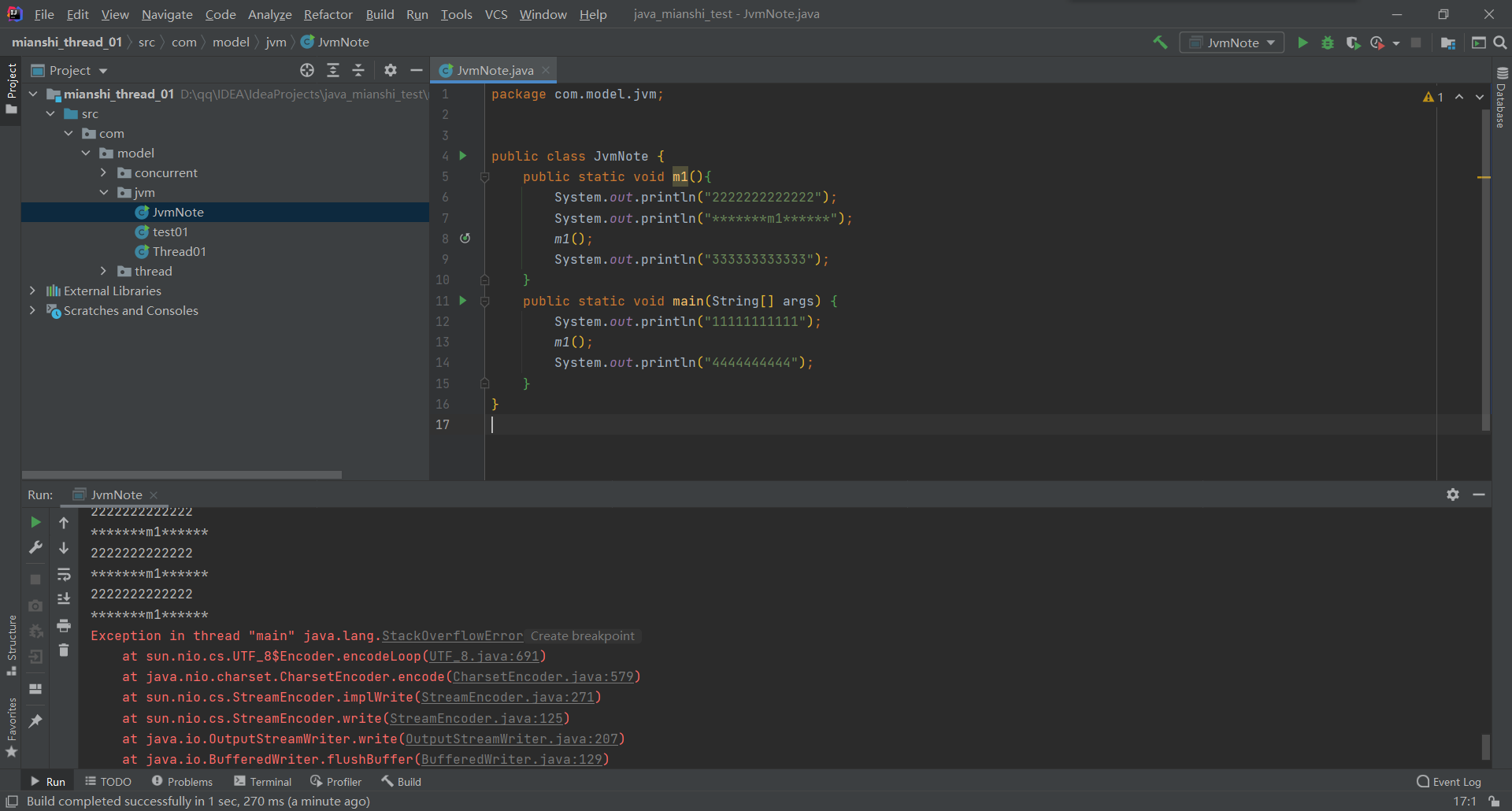The width and height of the screenshot is (1512, 811).
Task: Click the run gutter icon beside class JvmNote
Action: pyautogui.click(x=463, y=156)
